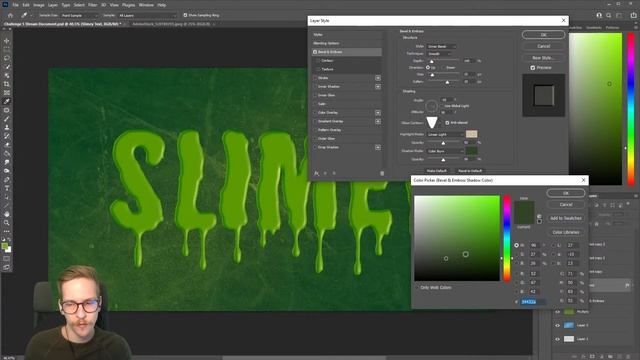Click the shadow color swatch in Layer Style
Image resolution: width=640 pixels, height=360 pixels.
pyautogui.click(x=471, y=151)
